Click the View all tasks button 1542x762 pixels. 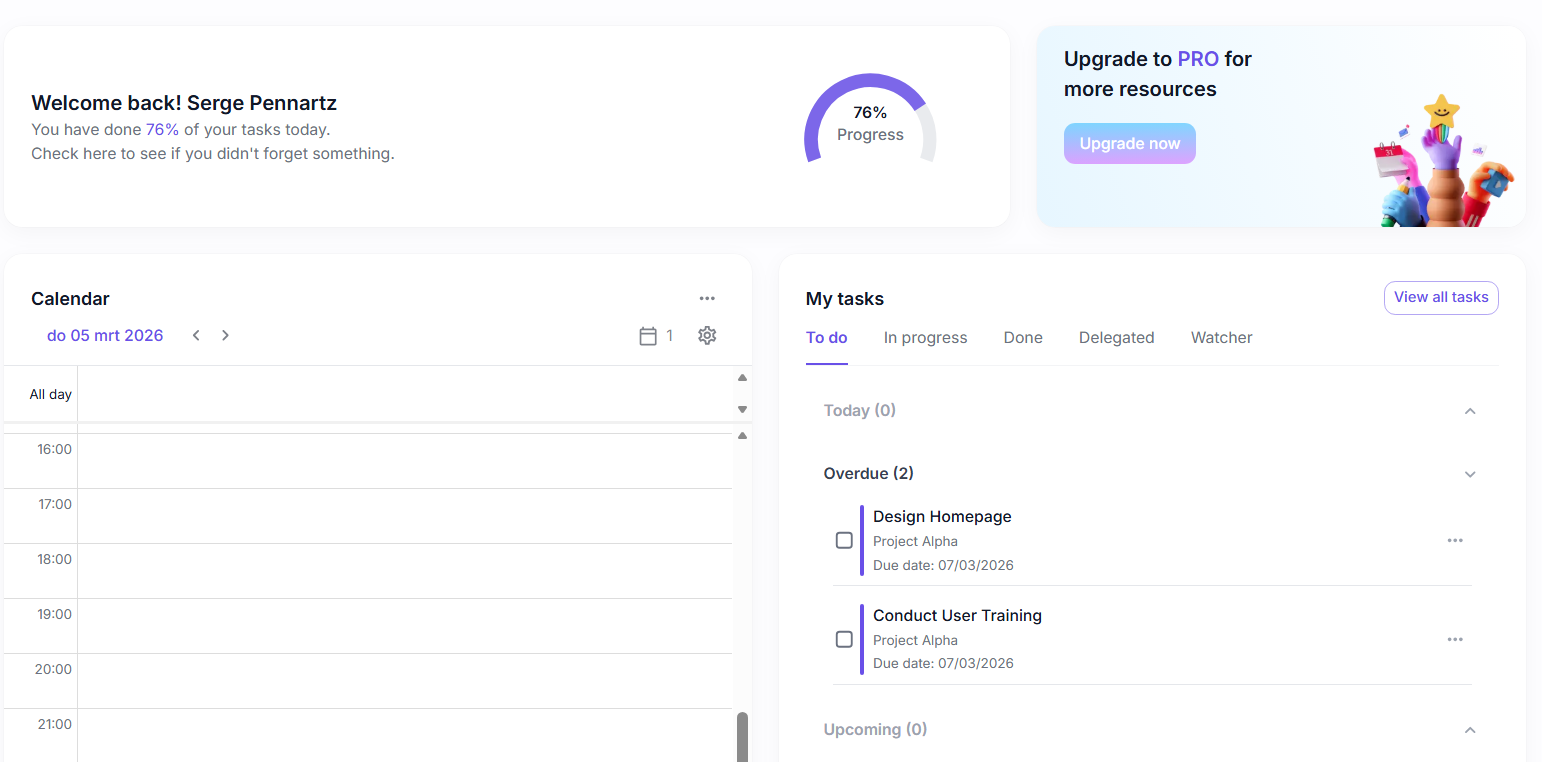tap(1441, 297)
